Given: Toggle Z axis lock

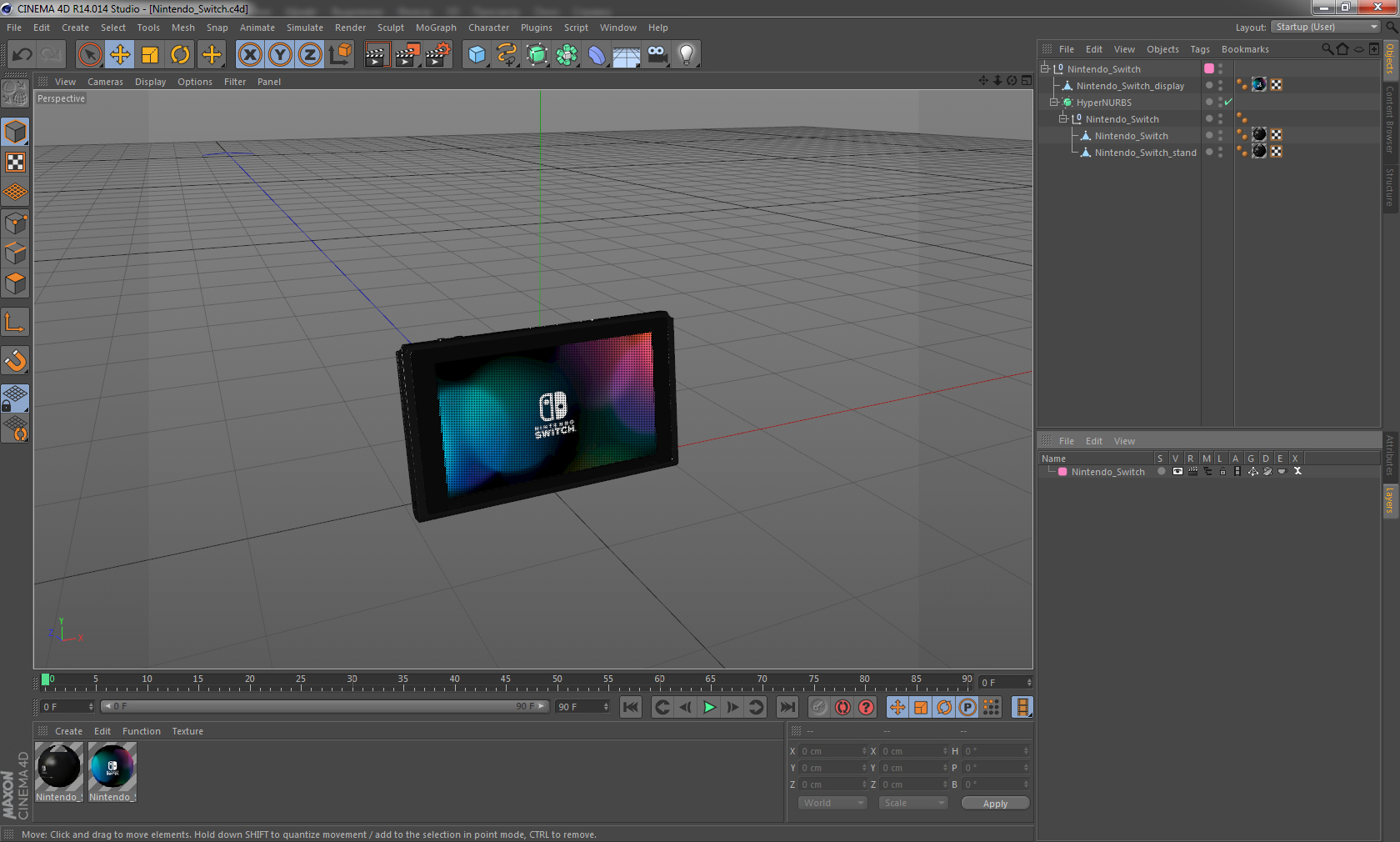Looking at the screenshot, I should click(310, 55).
